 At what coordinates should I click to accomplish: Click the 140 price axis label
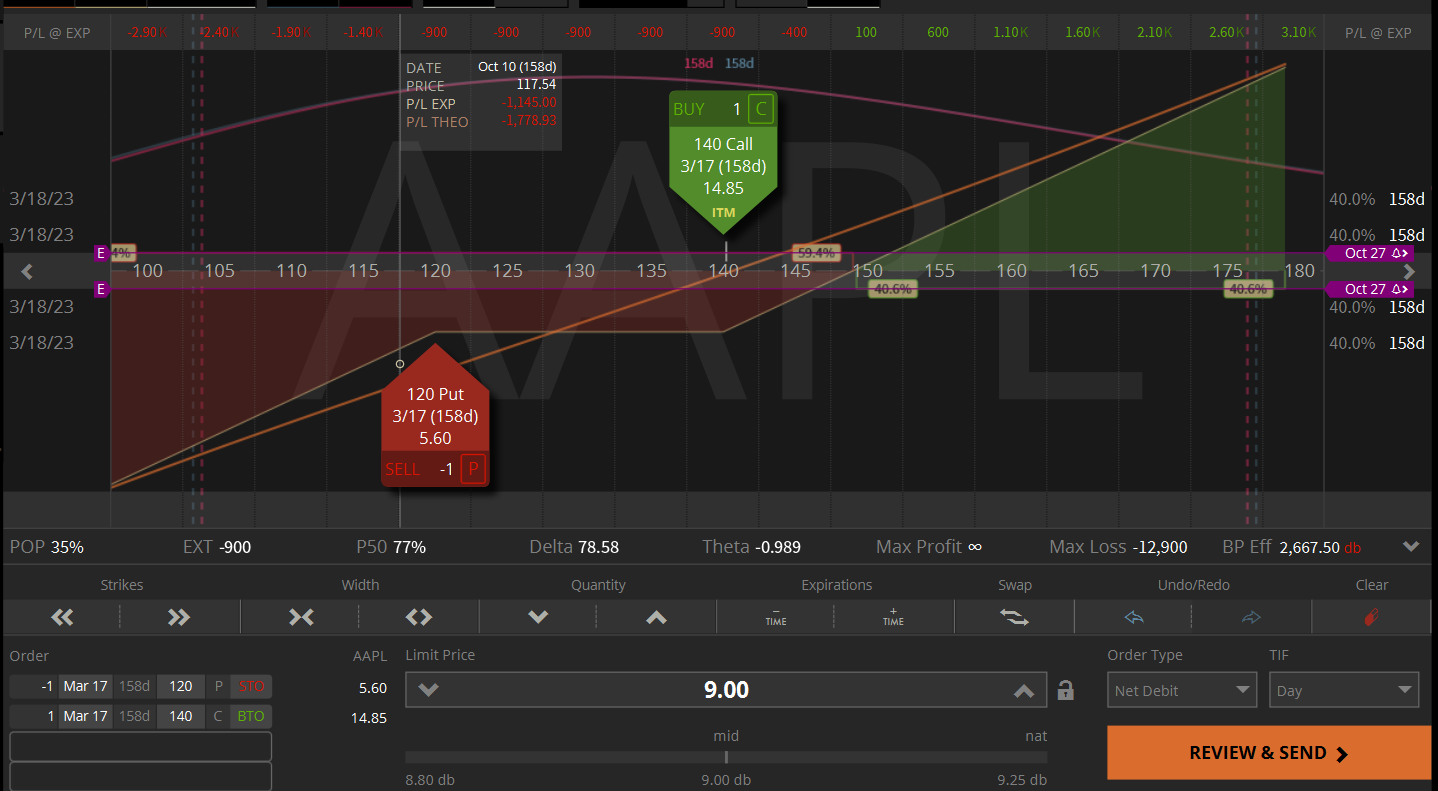[x=723, y=271]
